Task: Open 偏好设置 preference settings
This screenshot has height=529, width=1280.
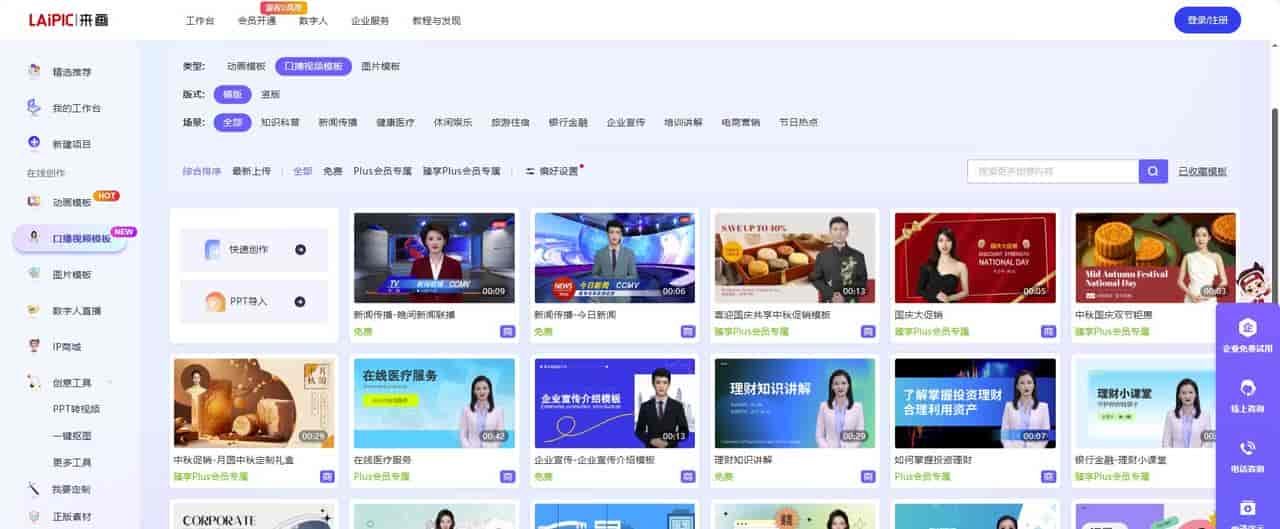Action: point(552,171)
